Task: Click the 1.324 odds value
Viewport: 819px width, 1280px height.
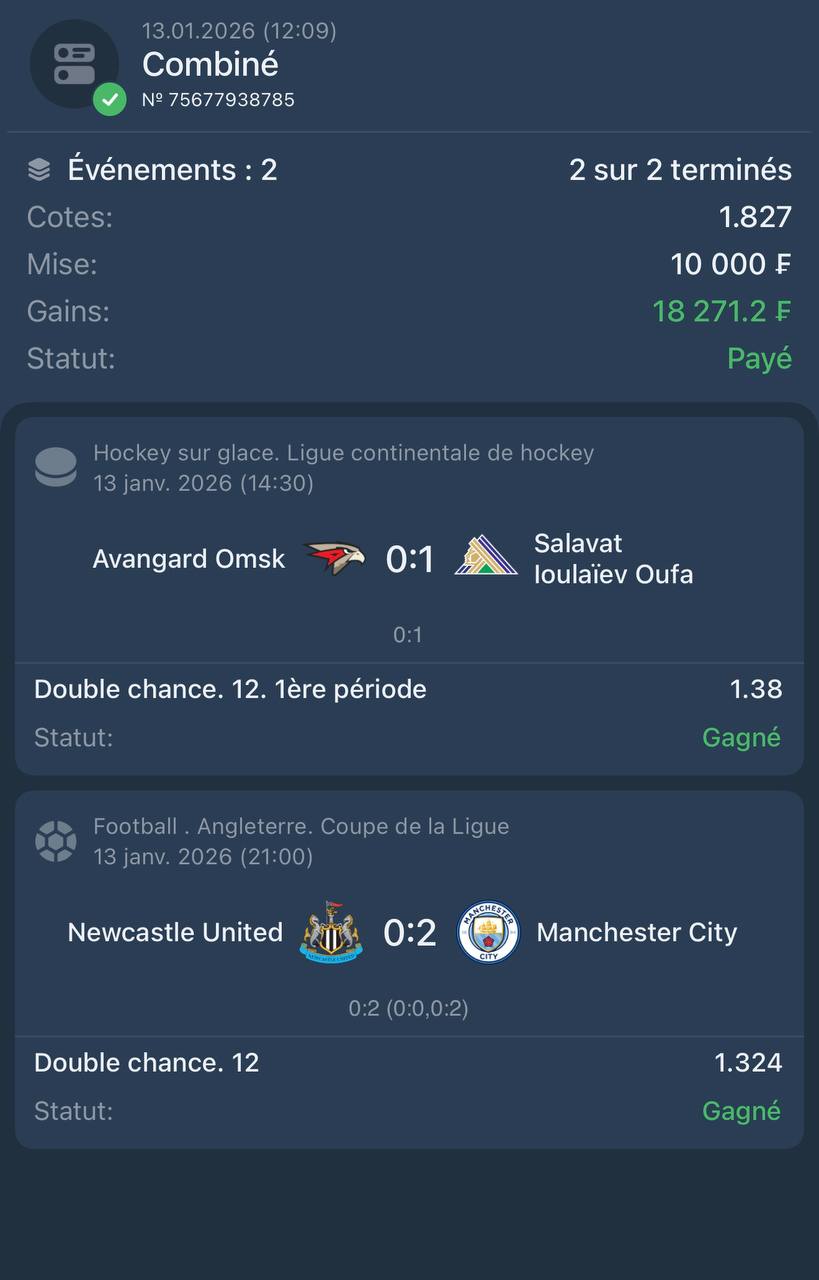Action: pos(748,1062)
